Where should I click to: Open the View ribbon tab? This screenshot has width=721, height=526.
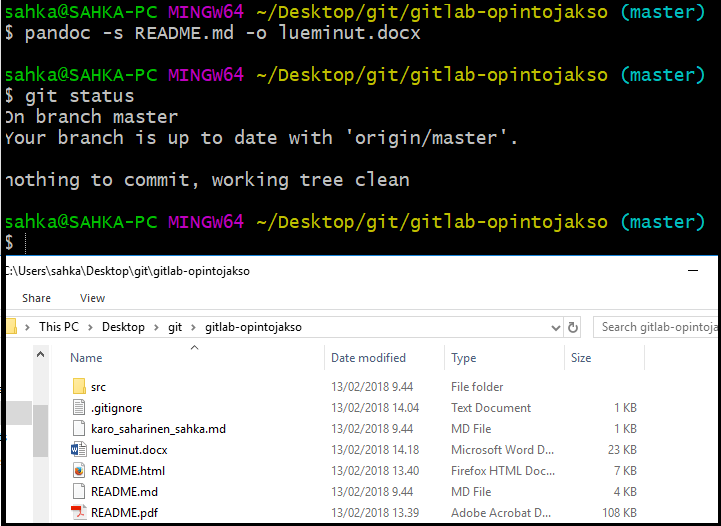click(x=92, y=298)
